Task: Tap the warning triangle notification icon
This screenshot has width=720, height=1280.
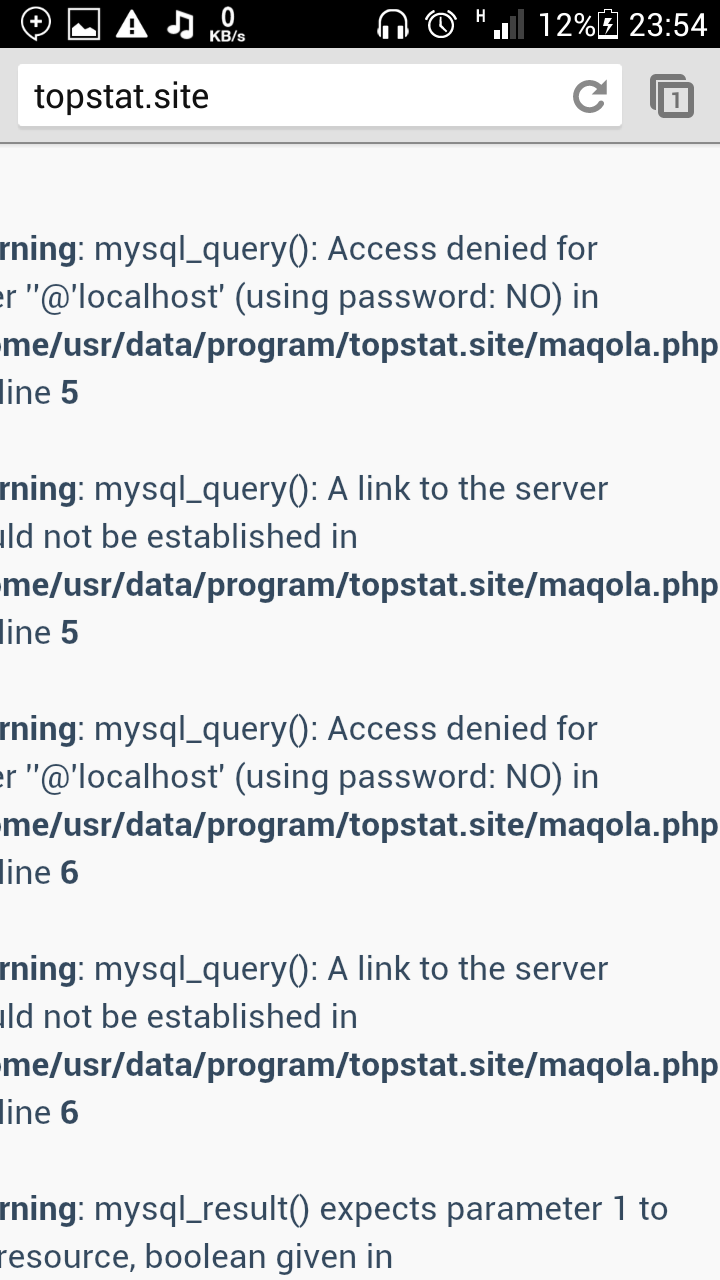Action: (132, 24)
